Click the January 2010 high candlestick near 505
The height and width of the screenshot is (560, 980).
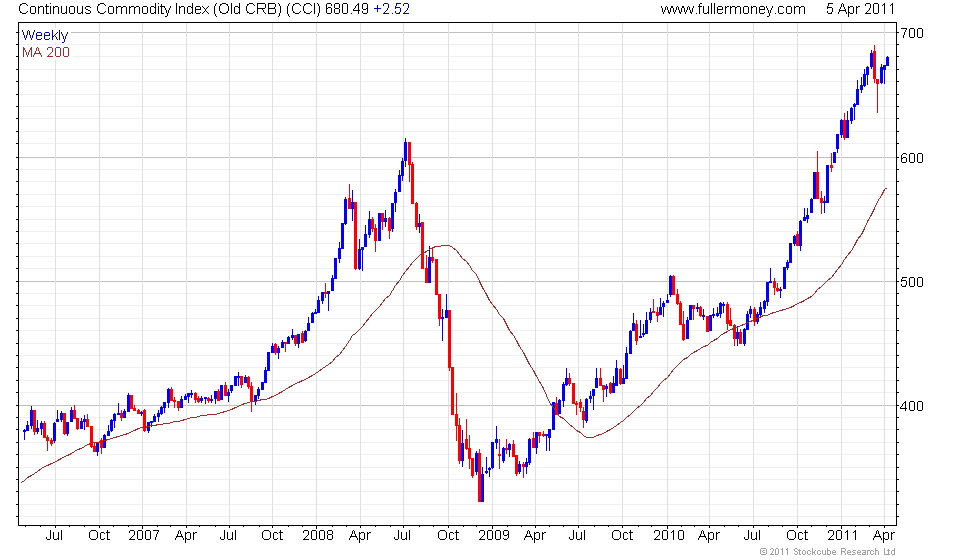(671, 286)
